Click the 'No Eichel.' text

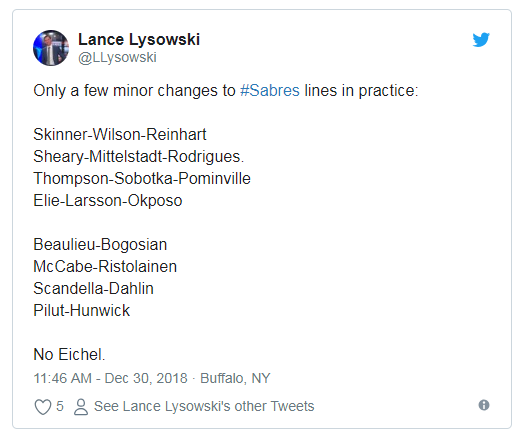(x=69, y=354)
